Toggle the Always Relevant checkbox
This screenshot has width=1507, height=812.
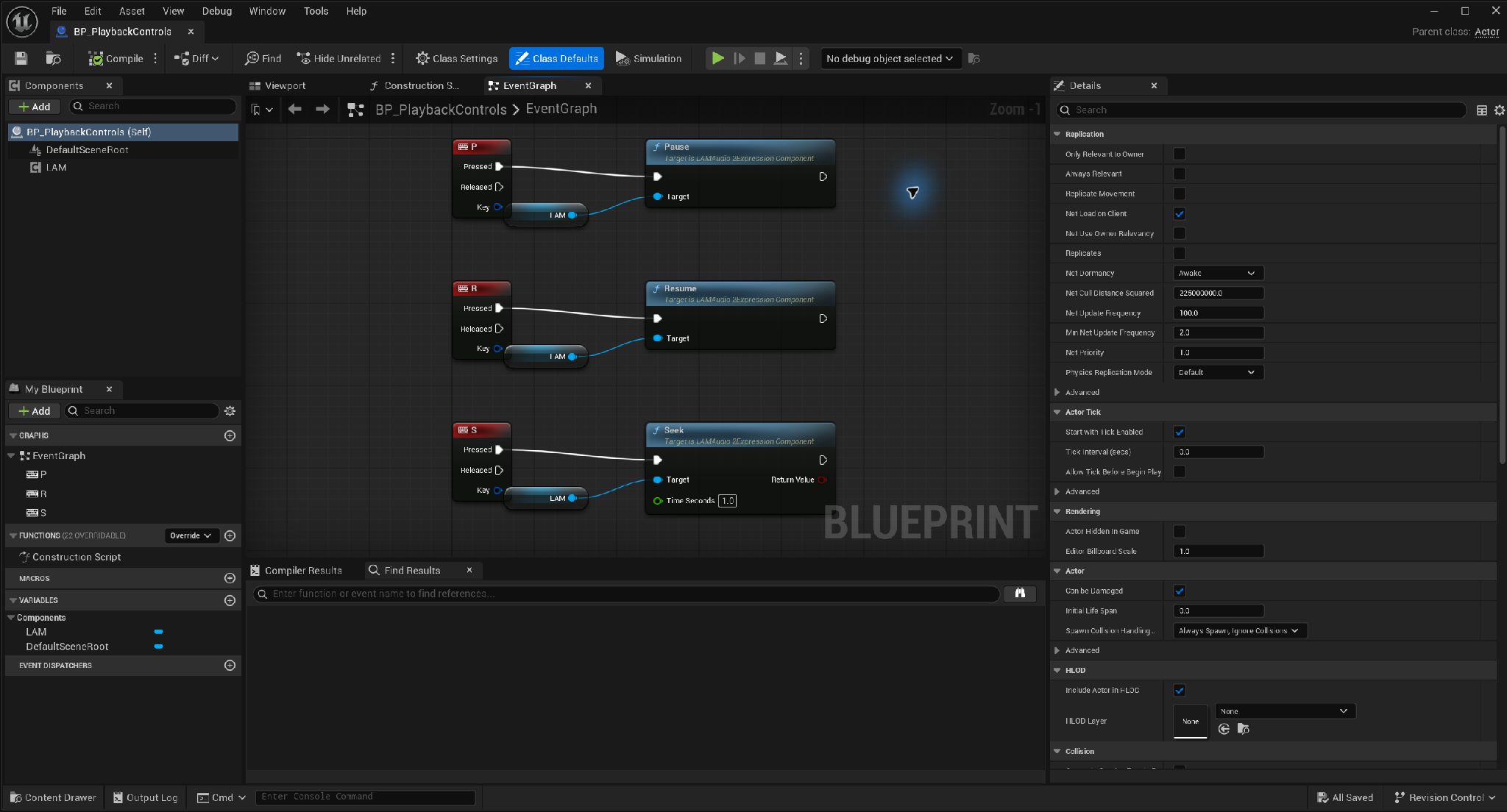[x=1180, y=174]
